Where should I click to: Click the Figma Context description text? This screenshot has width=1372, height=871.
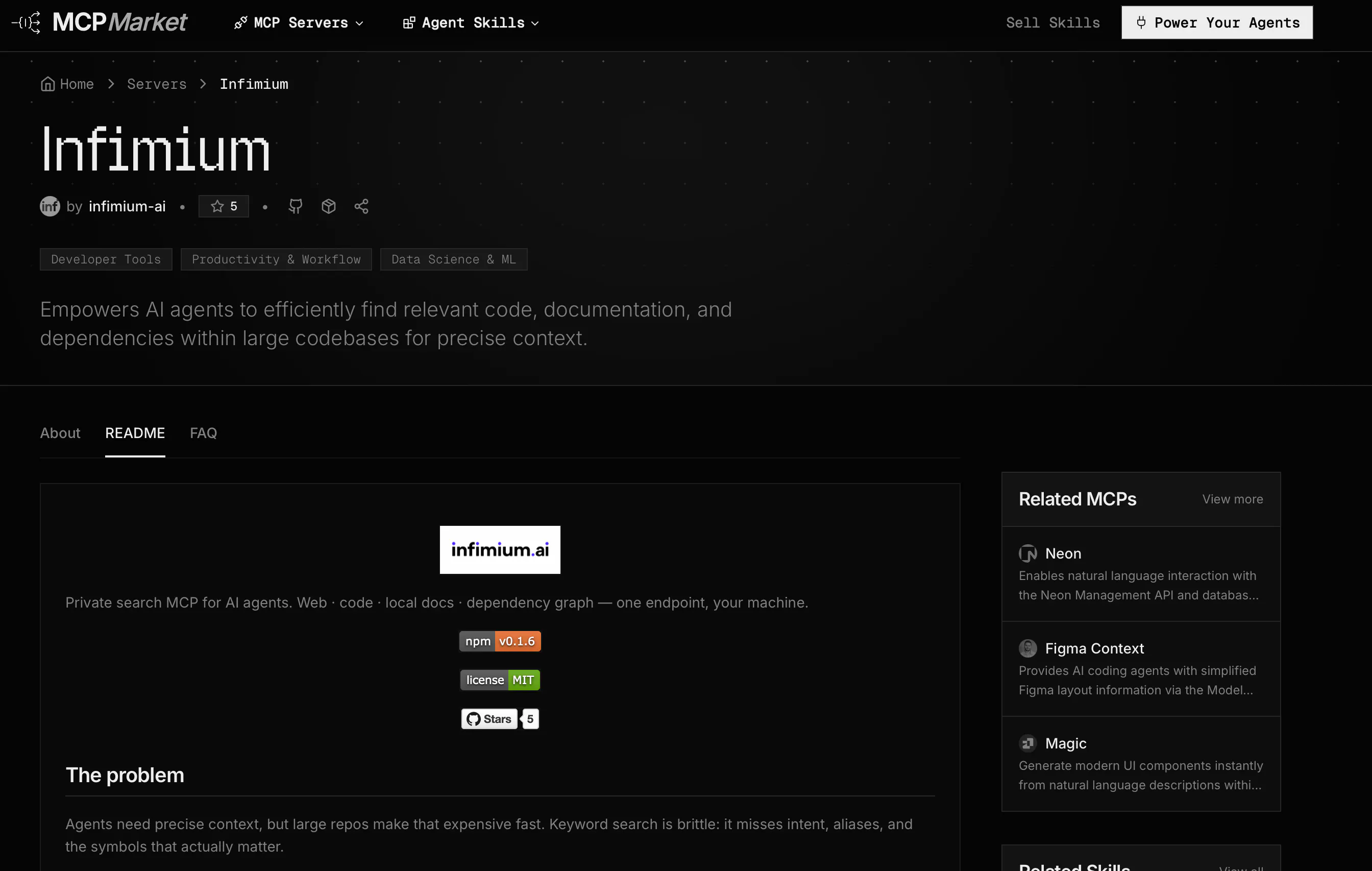(x=1137, y=681)
